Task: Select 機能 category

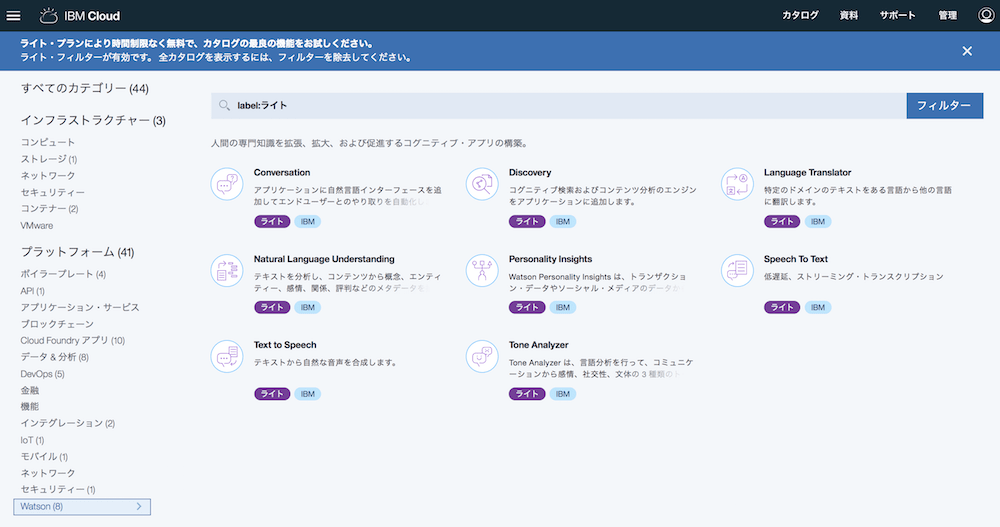Action: 29,406
